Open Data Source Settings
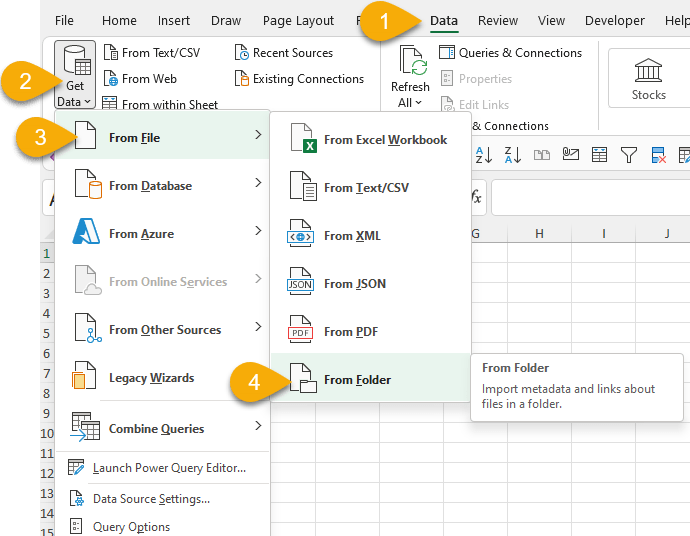Screen dimensions: 690x536 tap(151, 499)
